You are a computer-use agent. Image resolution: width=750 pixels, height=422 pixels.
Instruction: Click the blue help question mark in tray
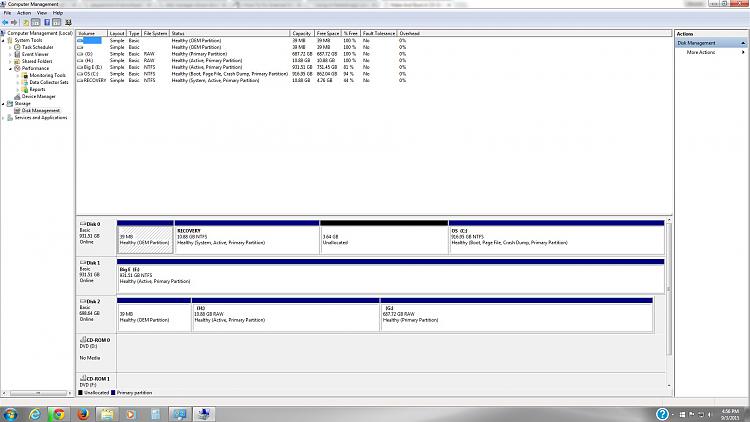pos(662,414)
